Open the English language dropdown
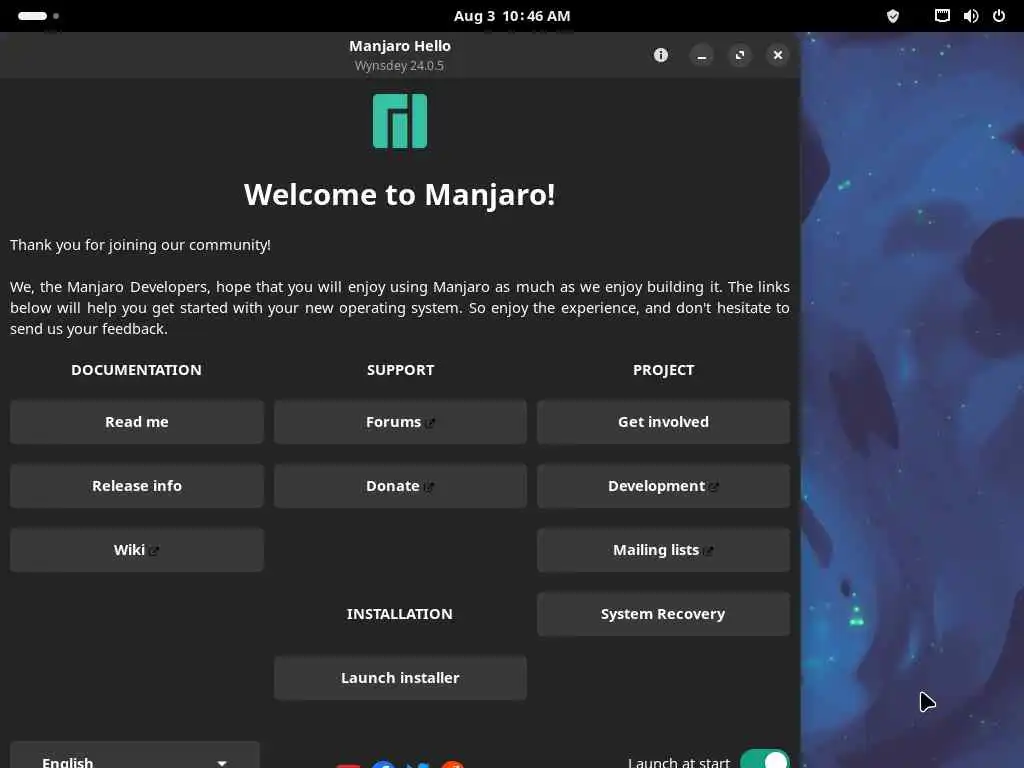This screenshot has height=768, width=1024. point(135,756)
